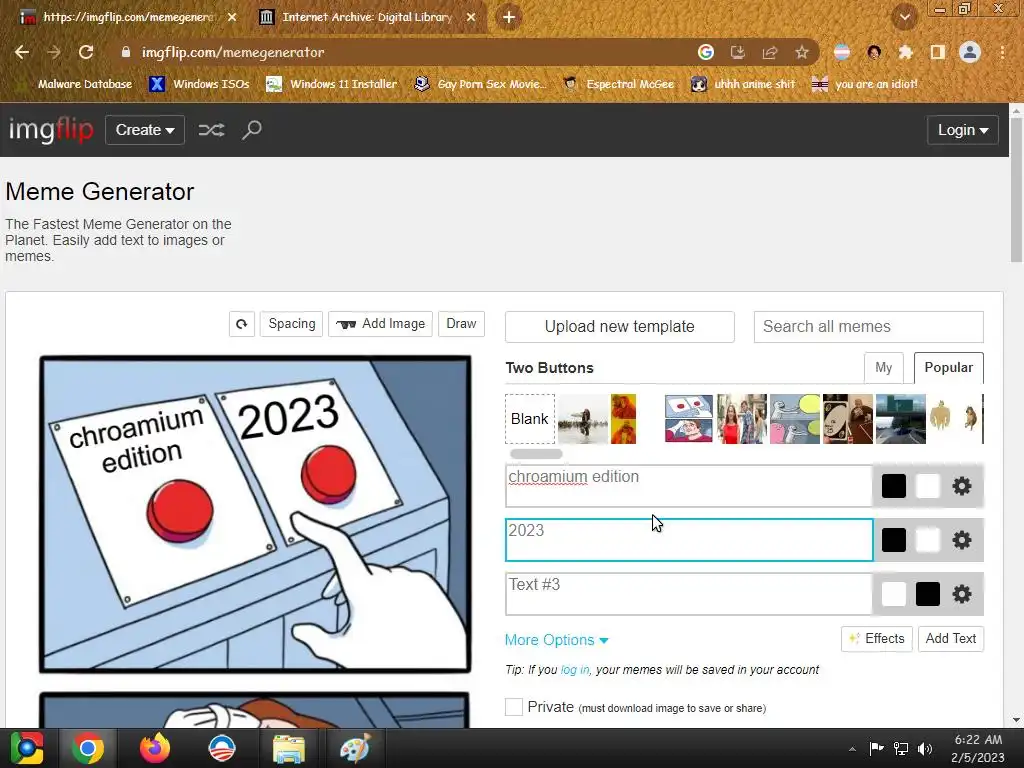Image resolution: width=1024 pixels, height=768 pixels.
Task: Click the chroamium edition text box
Action: click(689, 486)
